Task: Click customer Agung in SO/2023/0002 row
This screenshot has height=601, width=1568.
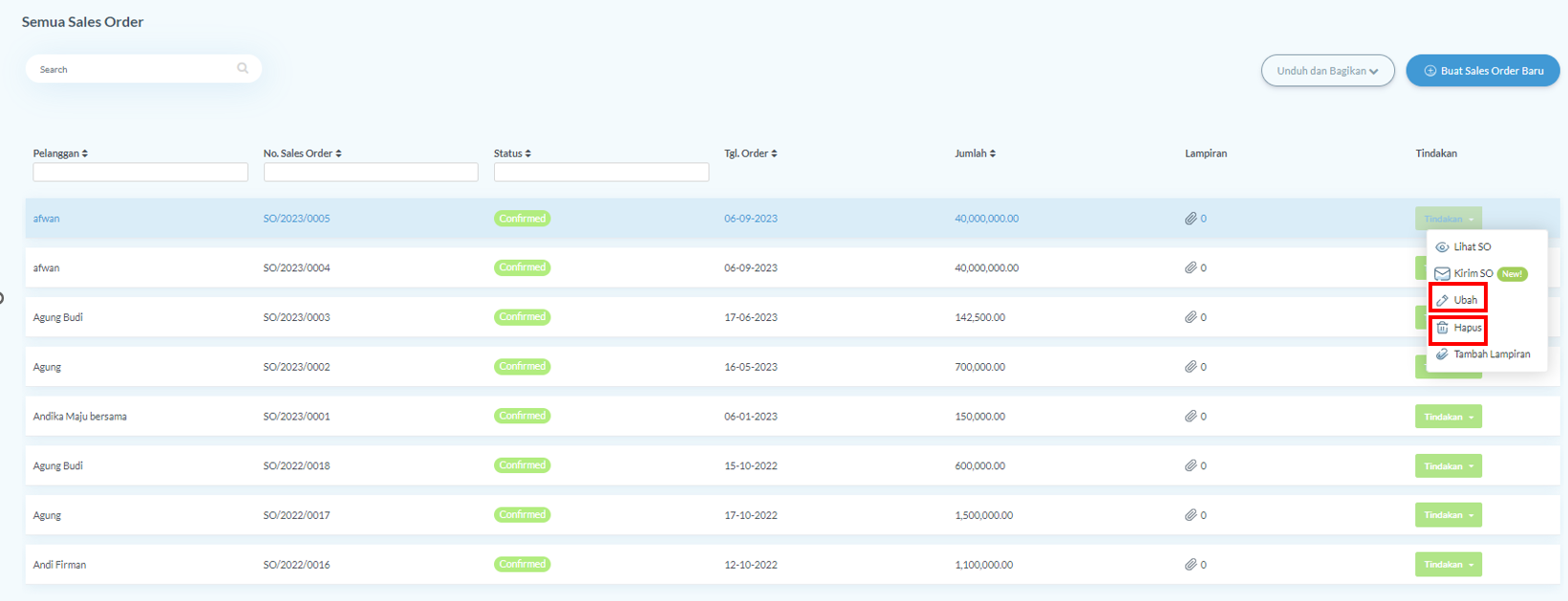Action: click(47, 367)
